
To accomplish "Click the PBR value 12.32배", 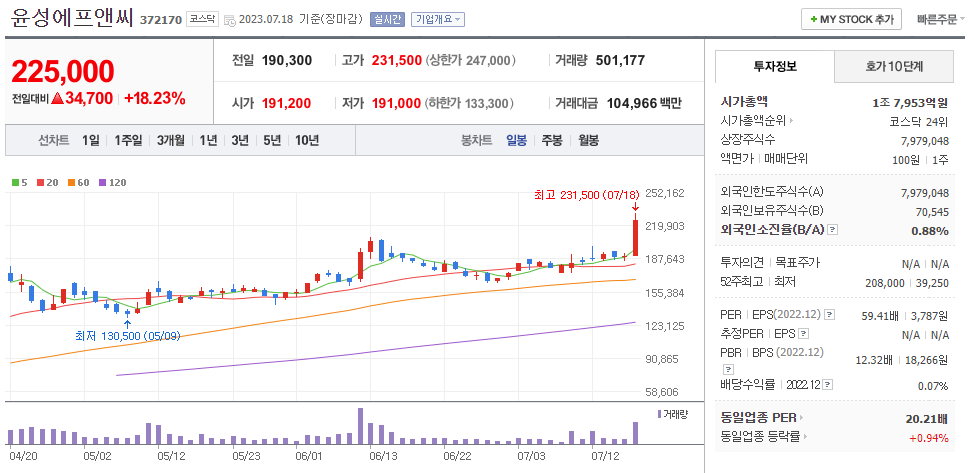I will (x=872, y=360).
